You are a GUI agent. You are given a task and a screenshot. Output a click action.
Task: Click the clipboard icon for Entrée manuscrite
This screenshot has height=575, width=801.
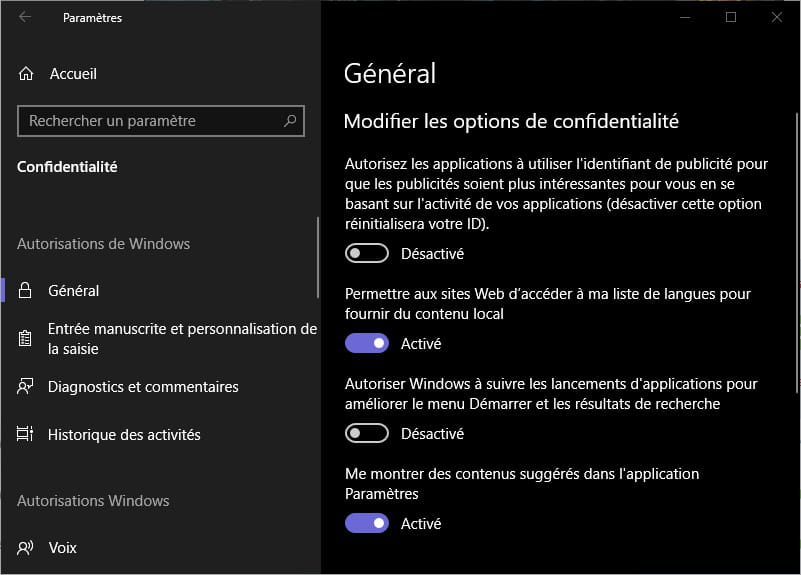tap(26, 339)
